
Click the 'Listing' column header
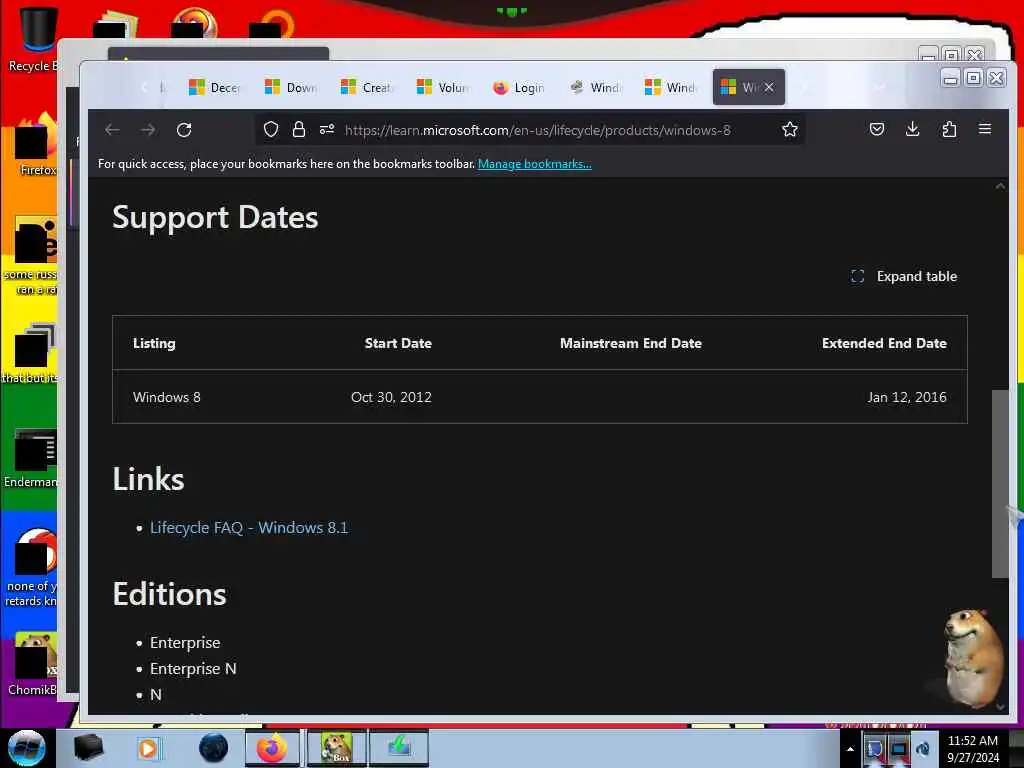(154, 344)
